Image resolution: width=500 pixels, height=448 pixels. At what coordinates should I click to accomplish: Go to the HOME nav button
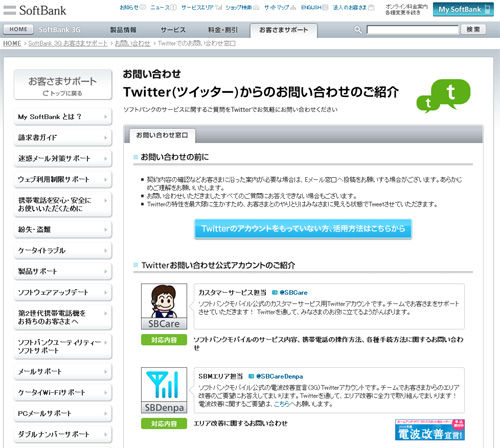tap(18, 29)
